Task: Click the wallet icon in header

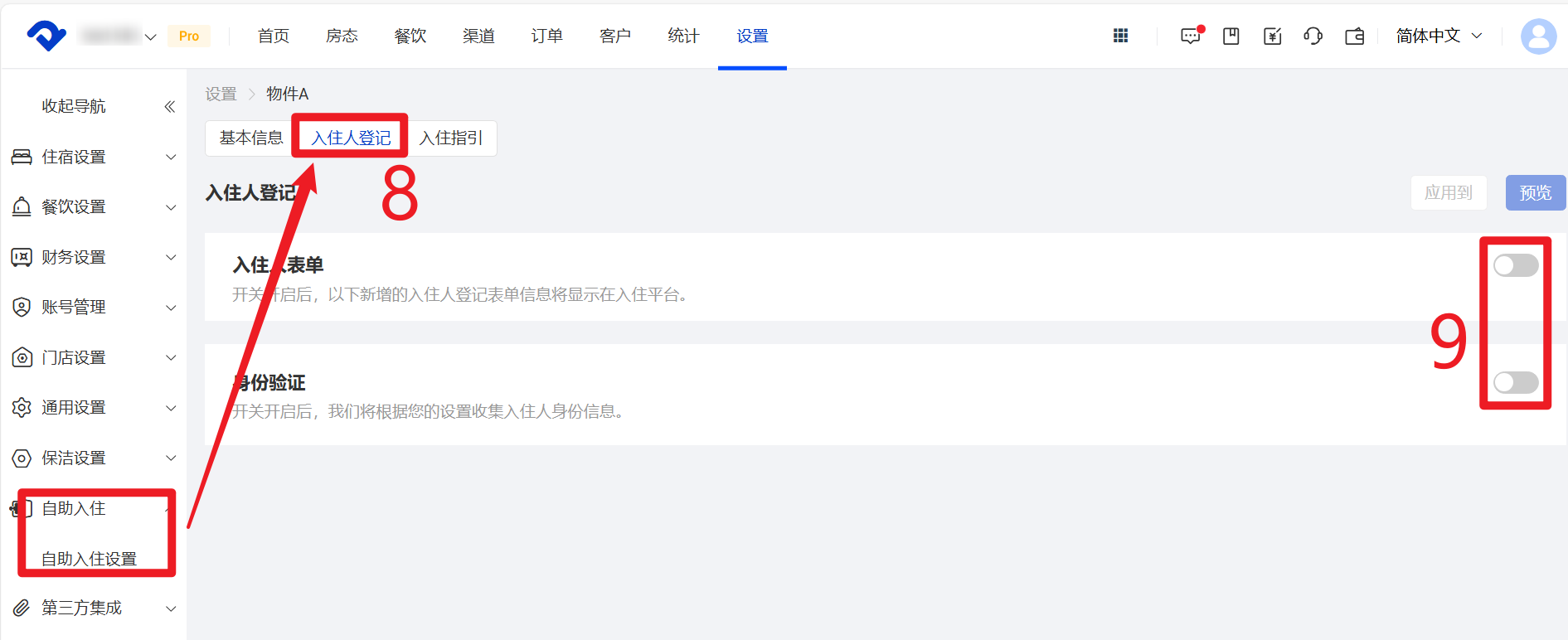Action: pos(1354,36)
